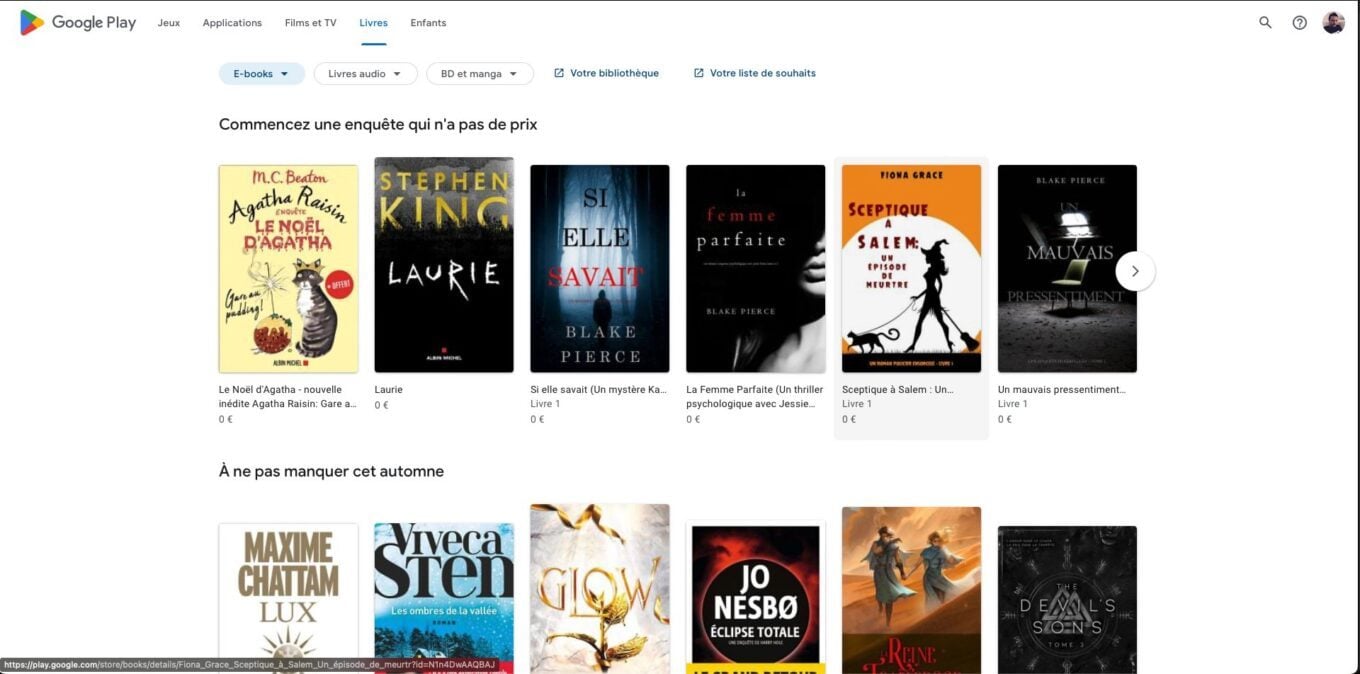Open Jo Nesbø Éclipse totale cover

756,598
